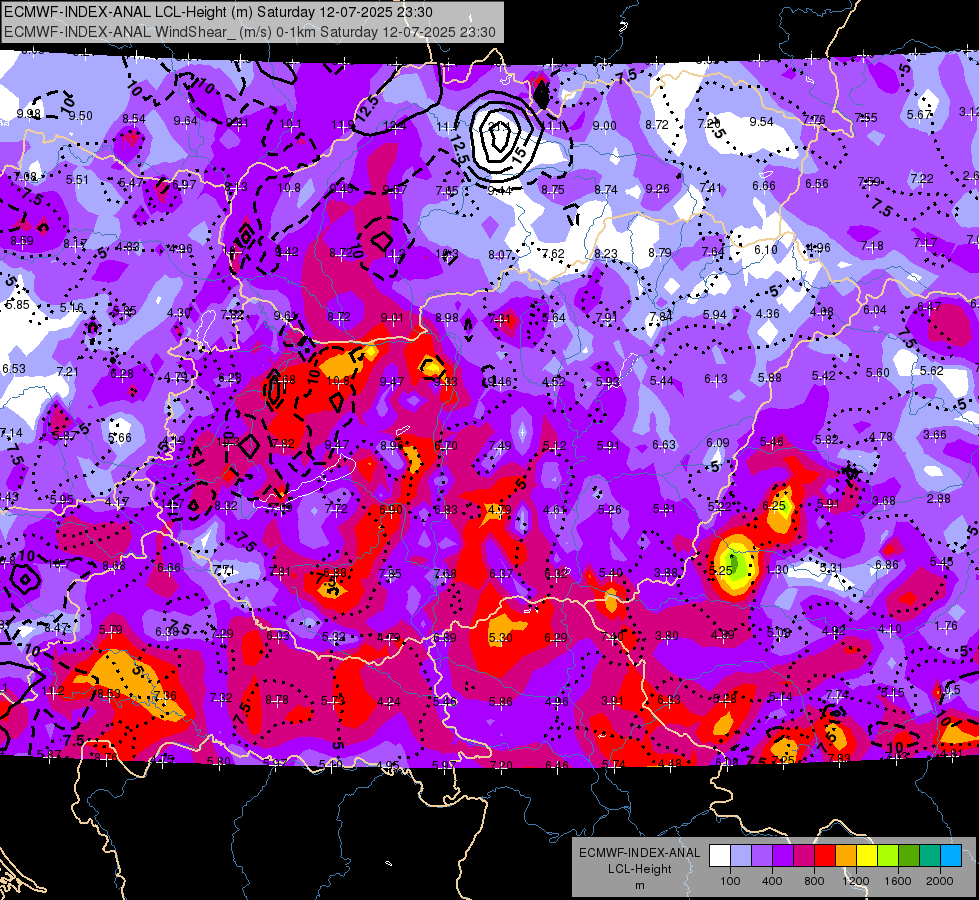Click the WindShear 0-1km title line
This screenshot has height=900, width=979.
(250, 32)
